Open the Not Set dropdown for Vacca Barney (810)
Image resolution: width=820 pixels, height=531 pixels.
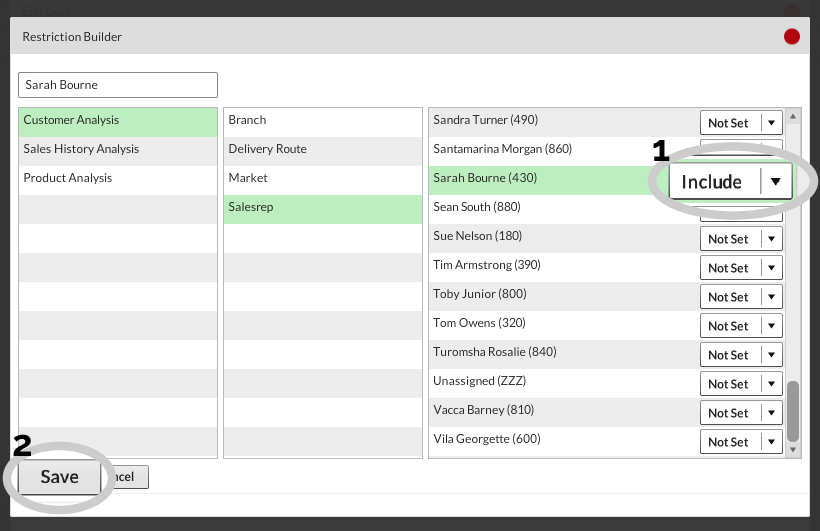741,413
